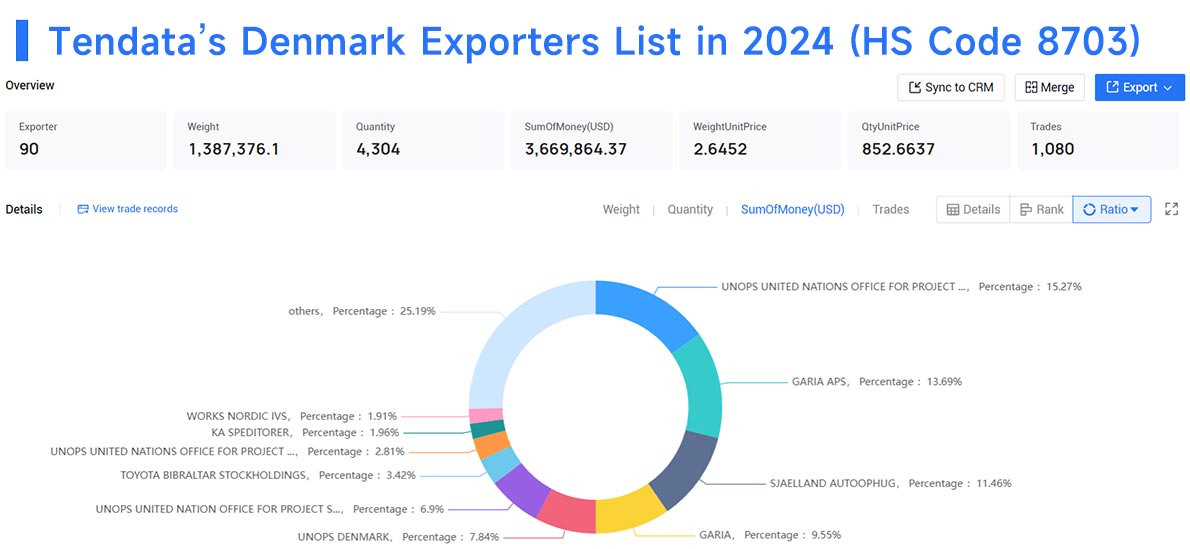Show the Rank chart view

coord(1041,210)
